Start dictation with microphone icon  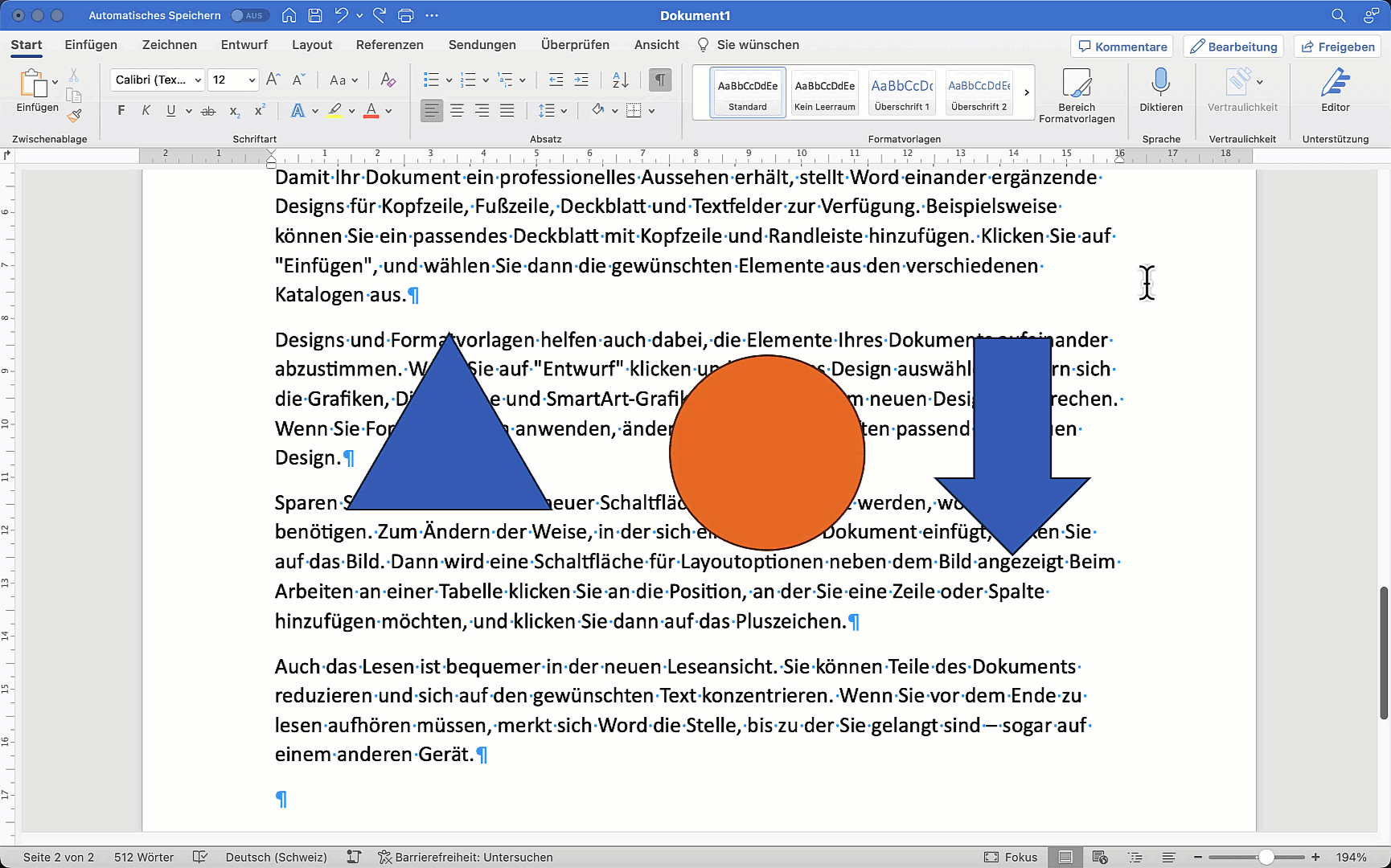pyautogui.click(x=1160, y=89)
